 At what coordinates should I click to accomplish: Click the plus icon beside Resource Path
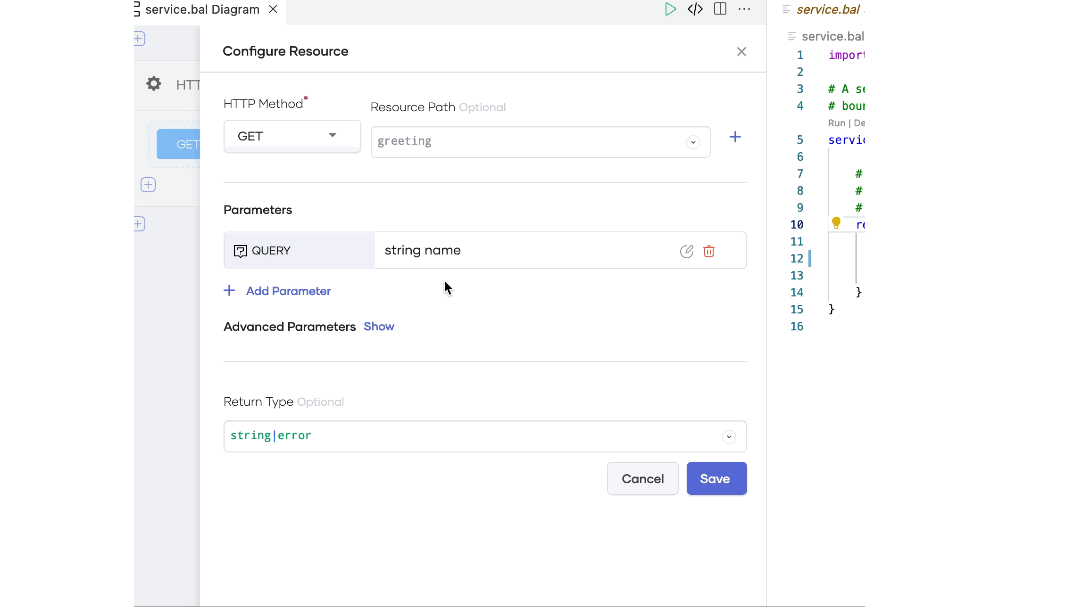coord(735,137)
